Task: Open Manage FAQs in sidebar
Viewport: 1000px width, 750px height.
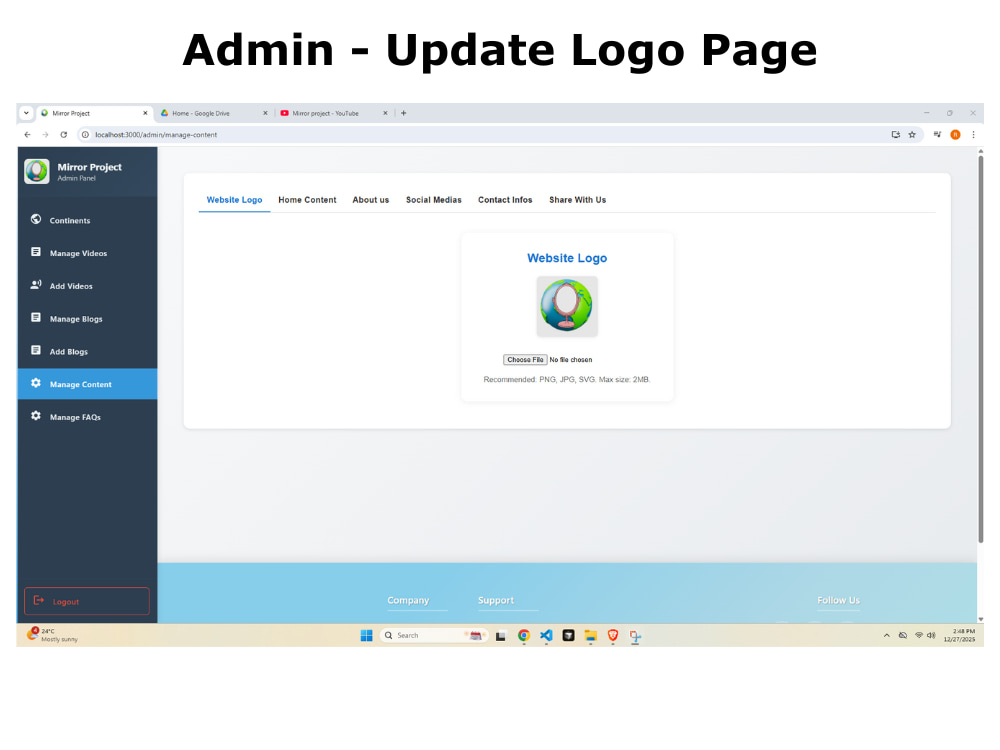Action: click(x=87, y=416)
